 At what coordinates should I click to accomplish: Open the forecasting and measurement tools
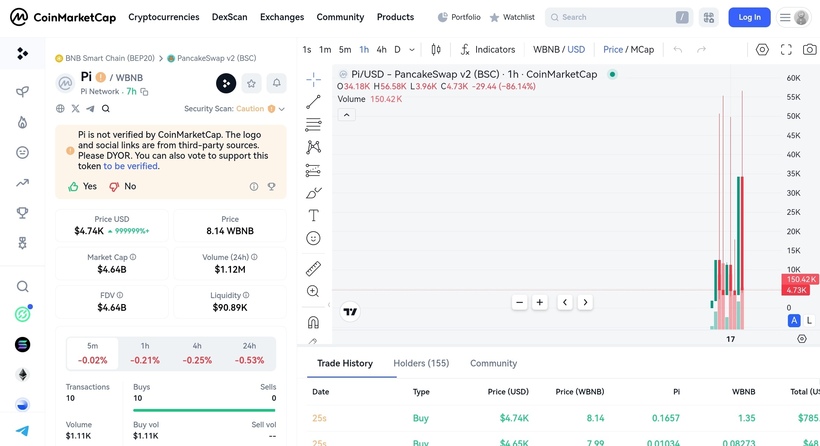click(313, 170)
